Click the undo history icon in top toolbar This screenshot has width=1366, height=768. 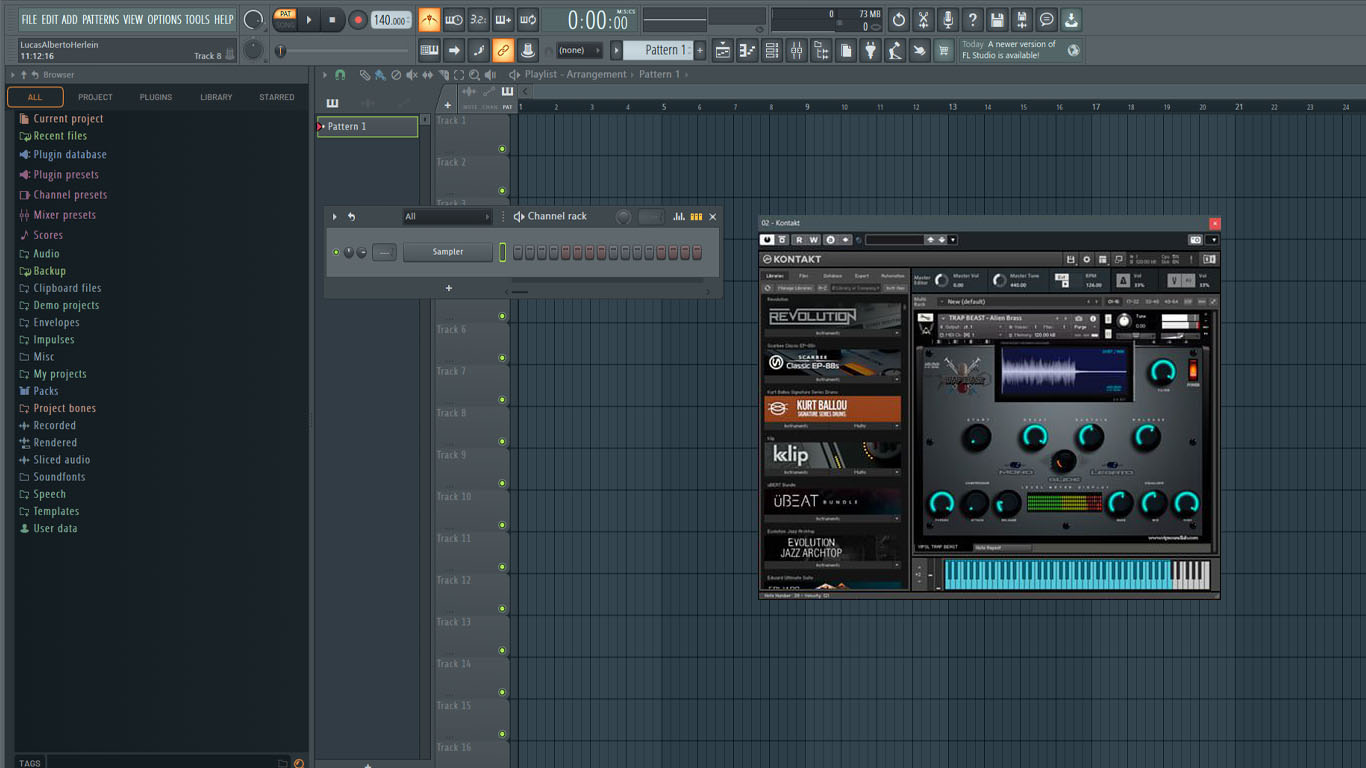[898, 19]
